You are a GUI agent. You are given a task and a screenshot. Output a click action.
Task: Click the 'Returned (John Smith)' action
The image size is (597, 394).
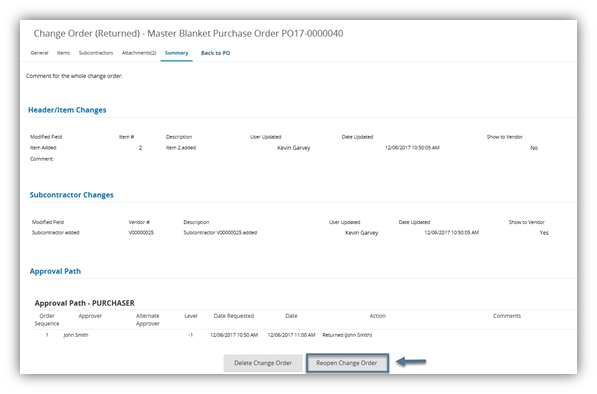347,335
